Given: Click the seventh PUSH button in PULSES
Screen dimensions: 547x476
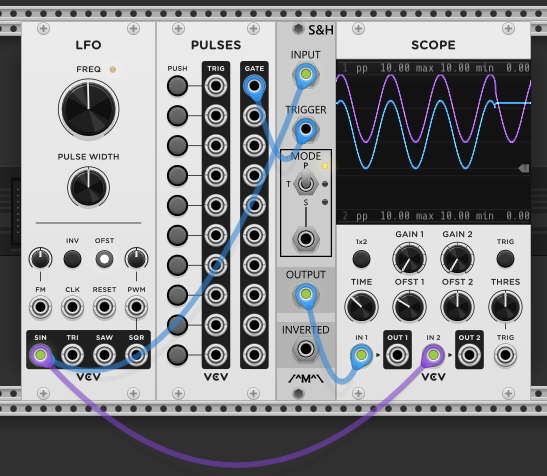Looking at the screenshot, I should tap(177, 265).
